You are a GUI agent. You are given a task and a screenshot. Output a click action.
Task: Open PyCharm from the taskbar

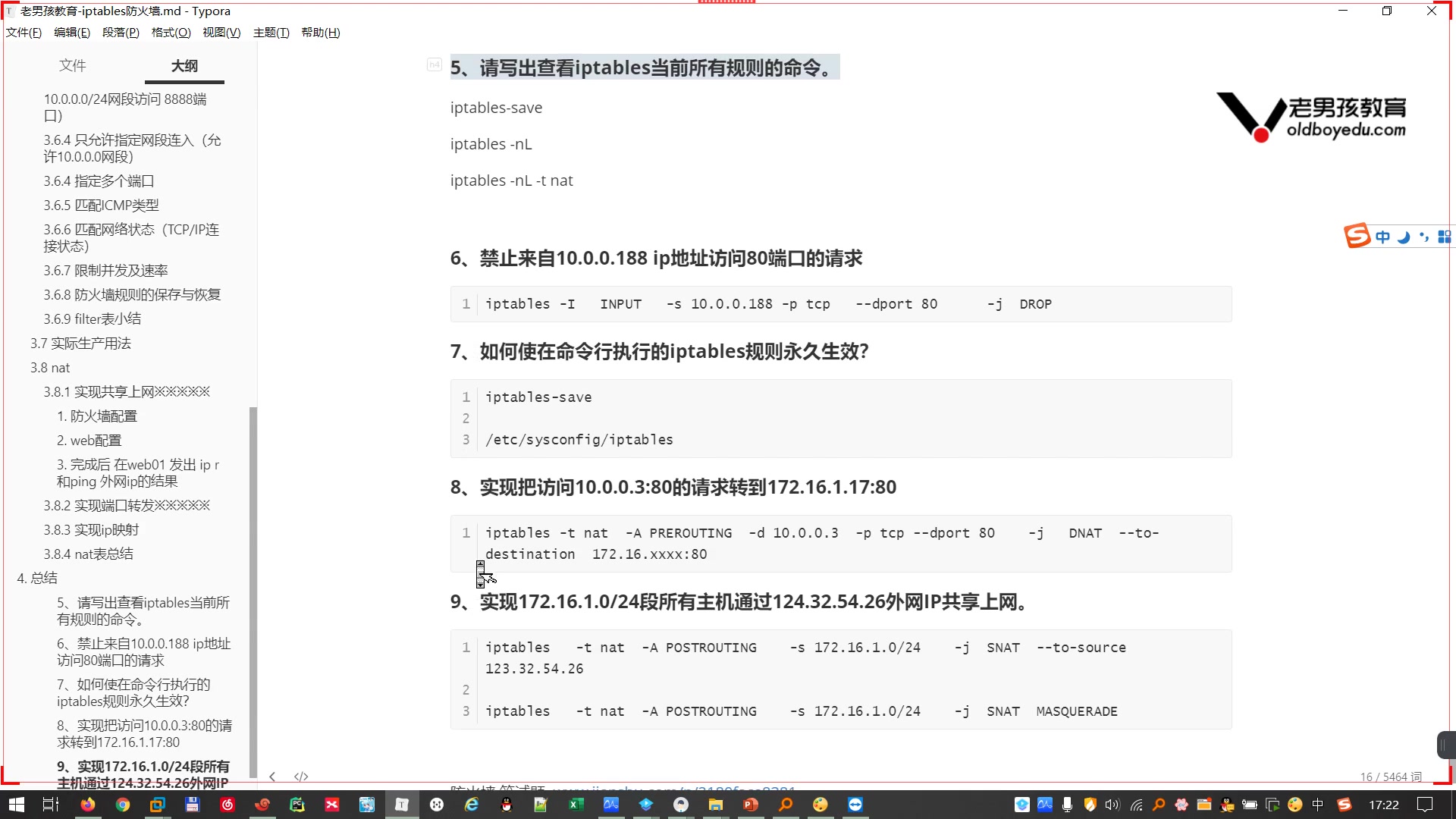(297, 805)
